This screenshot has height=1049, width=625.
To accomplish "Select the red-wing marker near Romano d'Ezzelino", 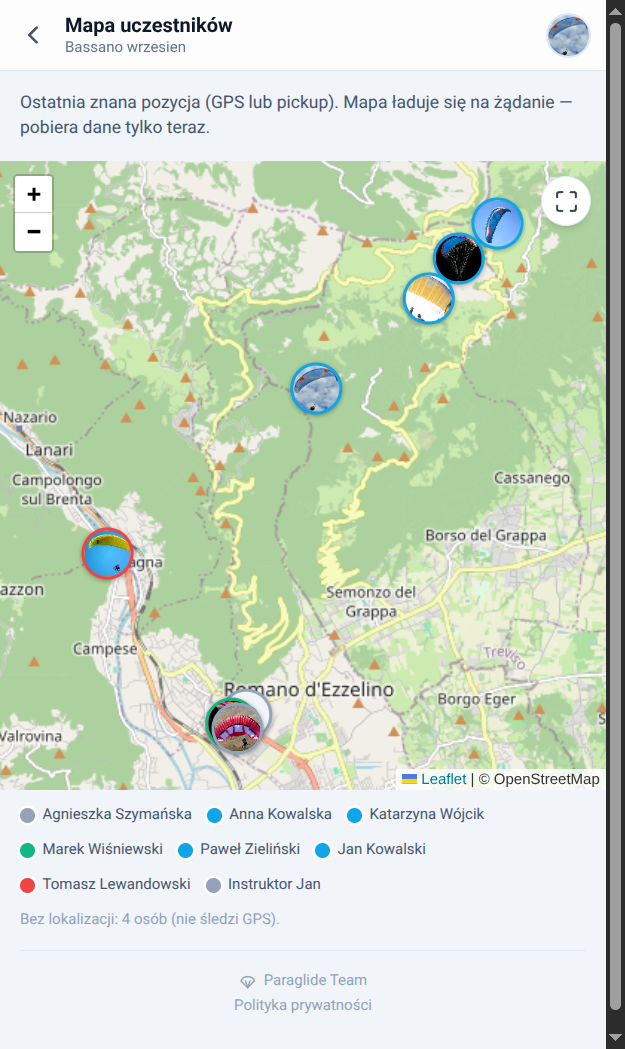I will (236, 725).
